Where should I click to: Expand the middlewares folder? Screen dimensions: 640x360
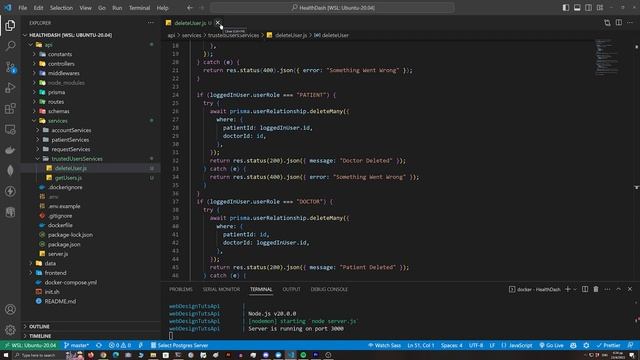(x=64, y=73)
